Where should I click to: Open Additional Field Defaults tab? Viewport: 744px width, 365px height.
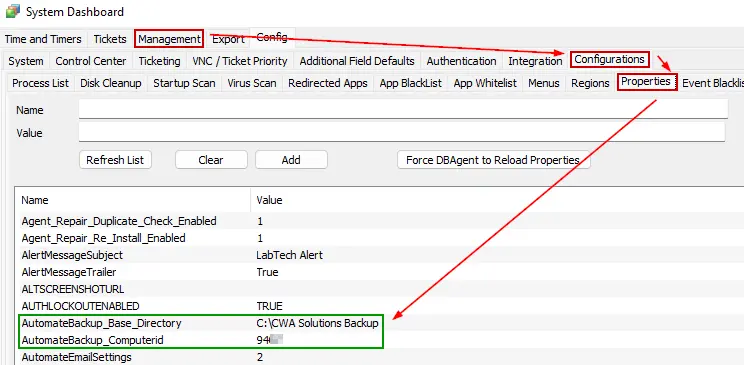(357, 61)
